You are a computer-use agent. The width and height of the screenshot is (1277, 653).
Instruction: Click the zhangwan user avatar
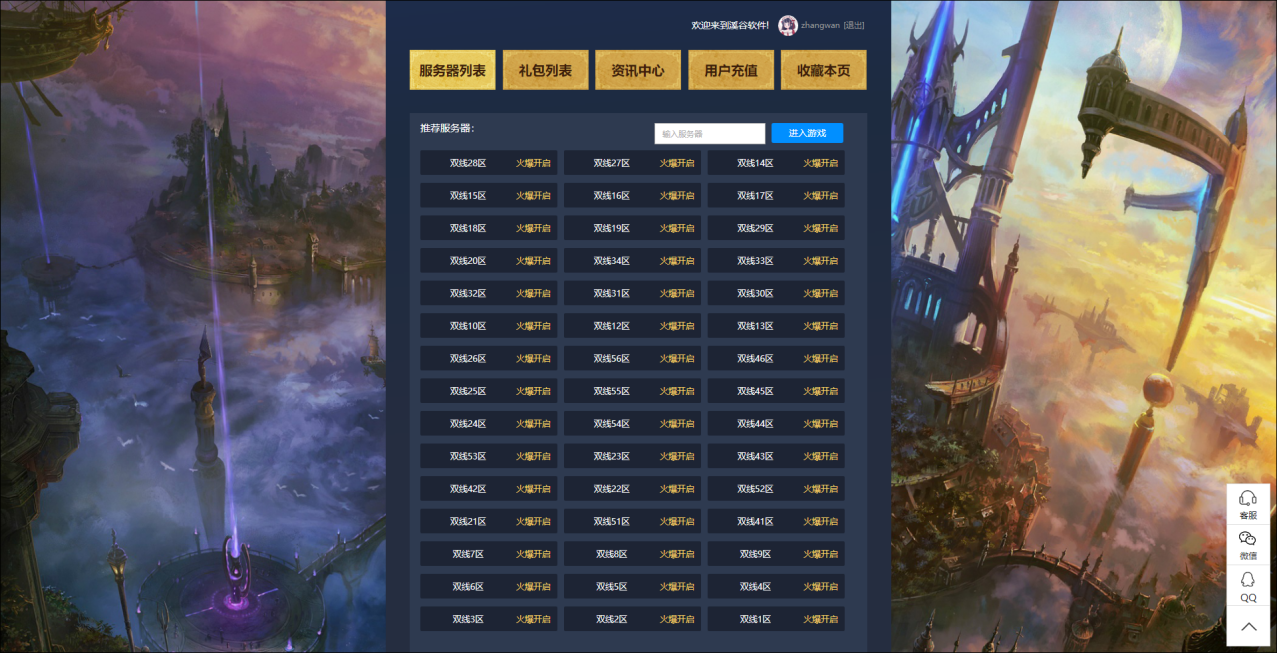click(x=788, y=25)
